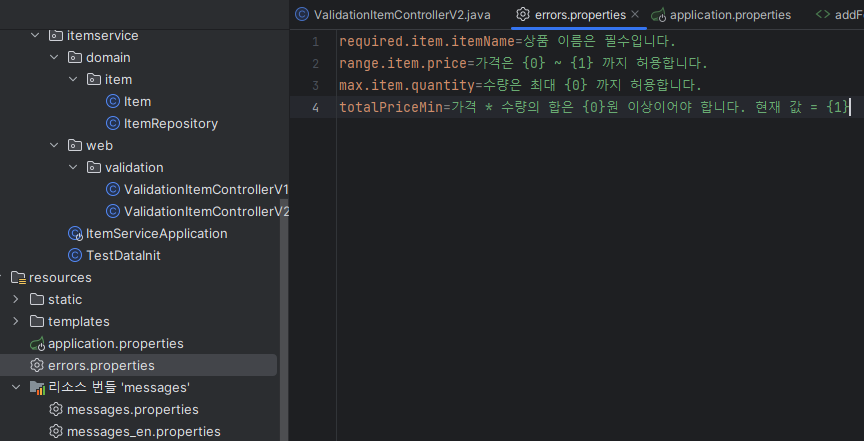Click the max.item.quantity property key
This screenshot has height=441, width=864.
click(x=407, y=85)
